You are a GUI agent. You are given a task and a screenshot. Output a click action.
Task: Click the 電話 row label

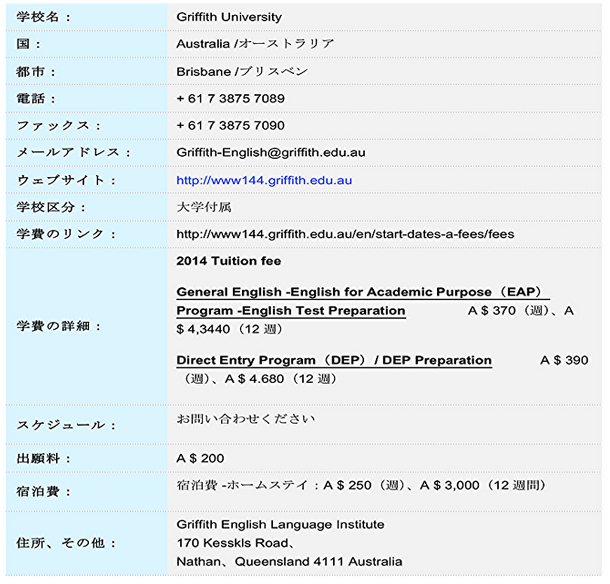coord(36,99)
